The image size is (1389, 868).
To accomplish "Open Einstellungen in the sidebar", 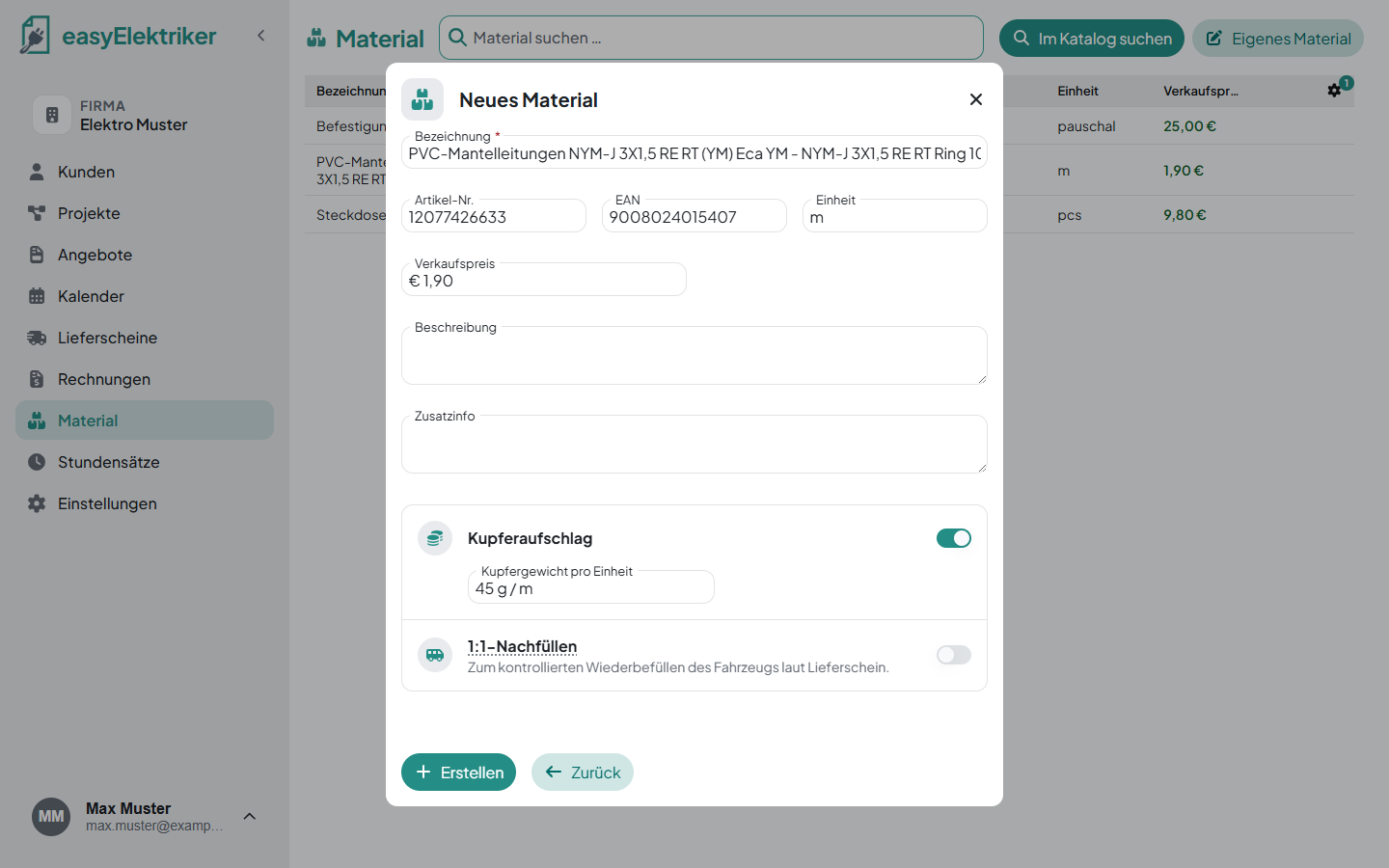I will (x=145, y=503).
